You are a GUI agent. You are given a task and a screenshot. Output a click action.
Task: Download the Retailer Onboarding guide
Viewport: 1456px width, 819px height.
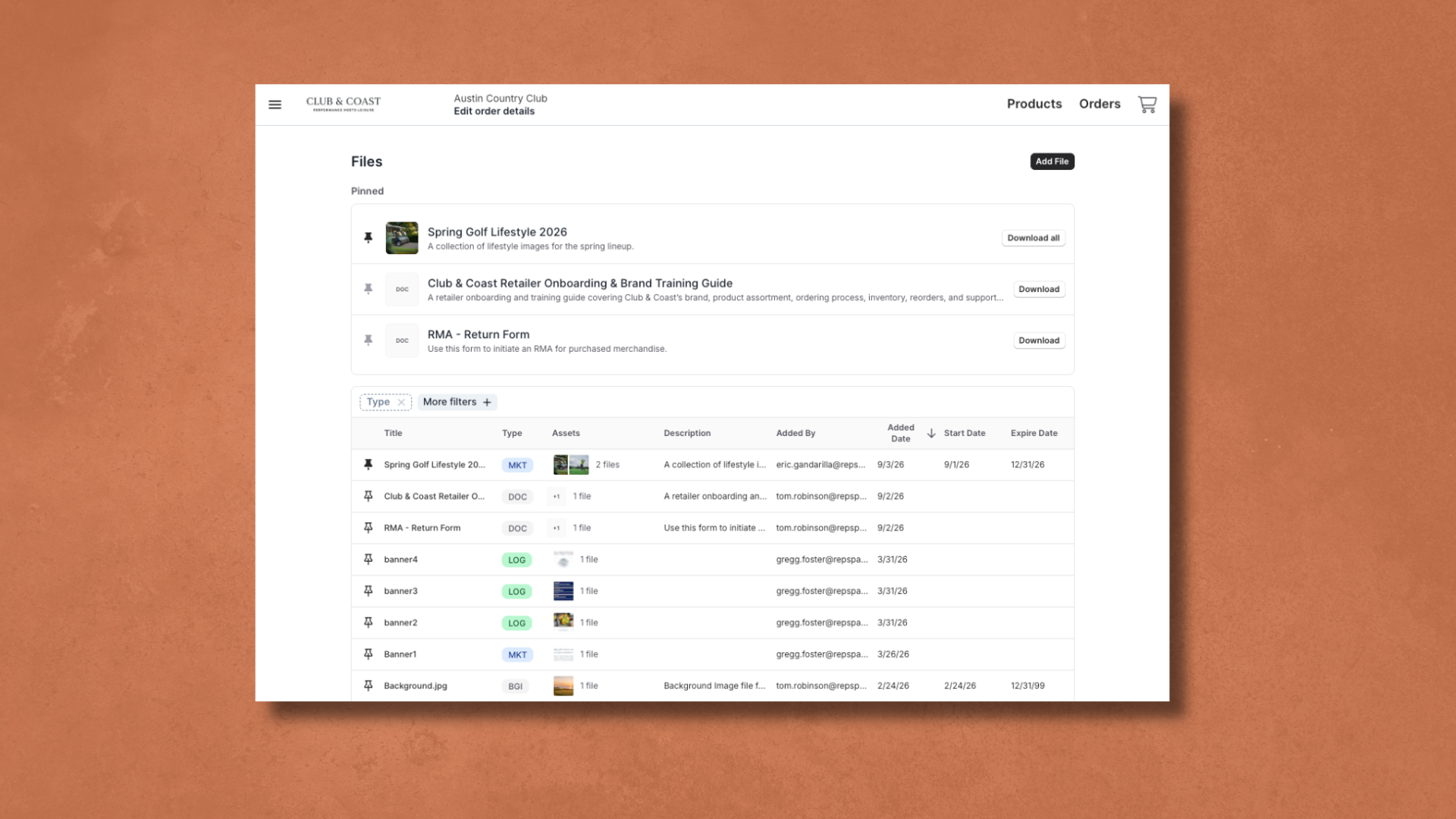[1039, 289]
